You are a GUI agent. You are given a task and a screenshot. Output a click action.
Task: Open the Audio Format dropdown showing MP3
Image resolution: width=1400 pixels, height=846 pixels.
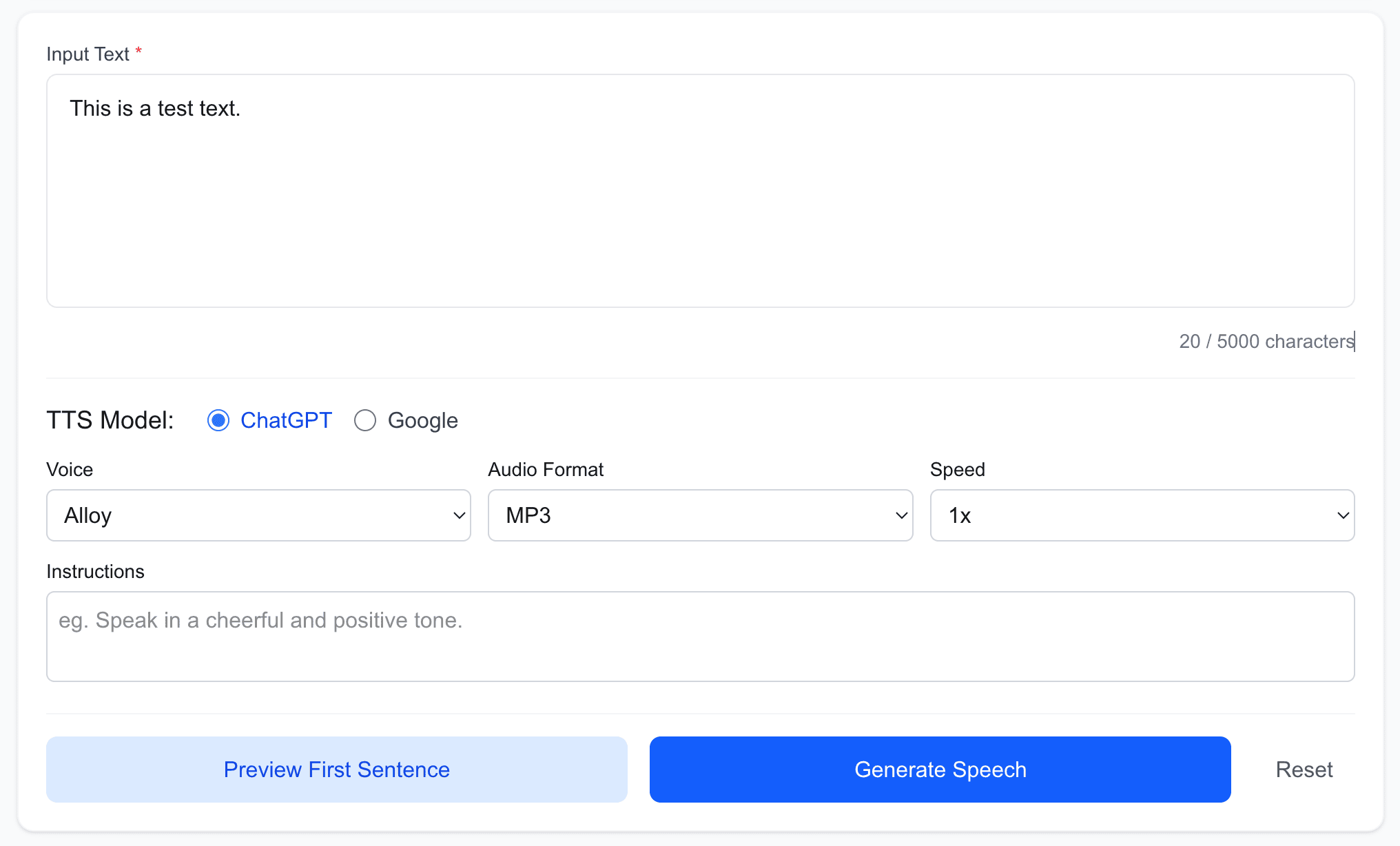689,515
